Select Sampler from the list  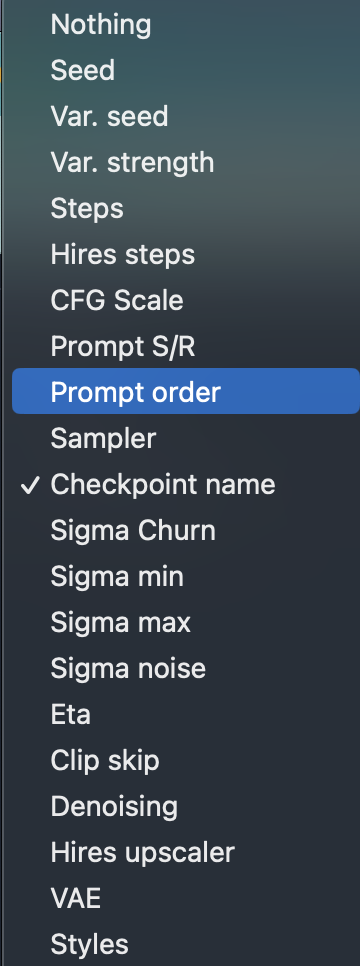(185, 439)
